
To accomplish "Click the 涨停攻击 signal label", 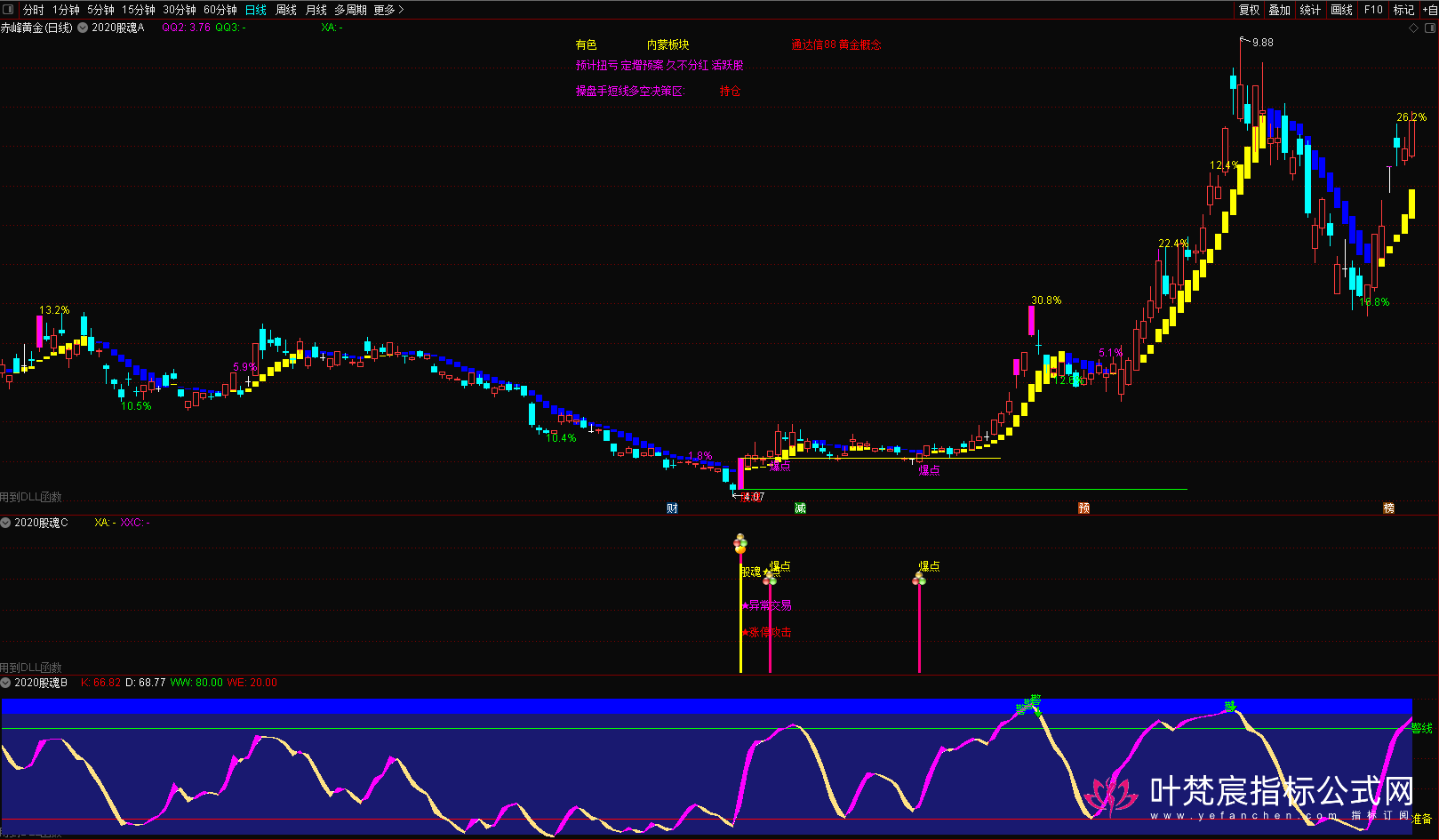I will (x=770, y=633).
